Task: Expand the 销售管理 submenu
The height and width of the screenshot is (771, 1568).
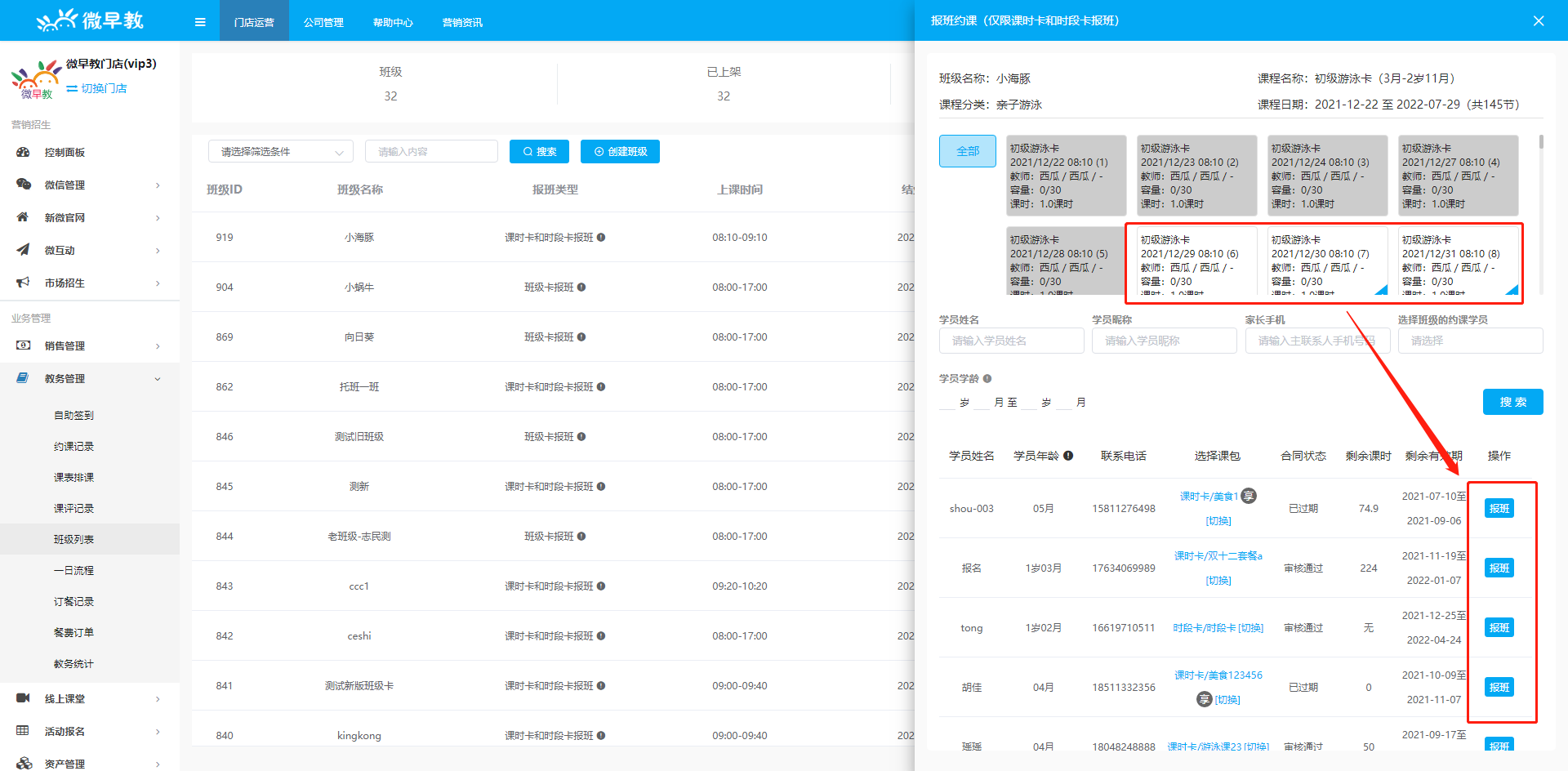Action: pos(158,346)
